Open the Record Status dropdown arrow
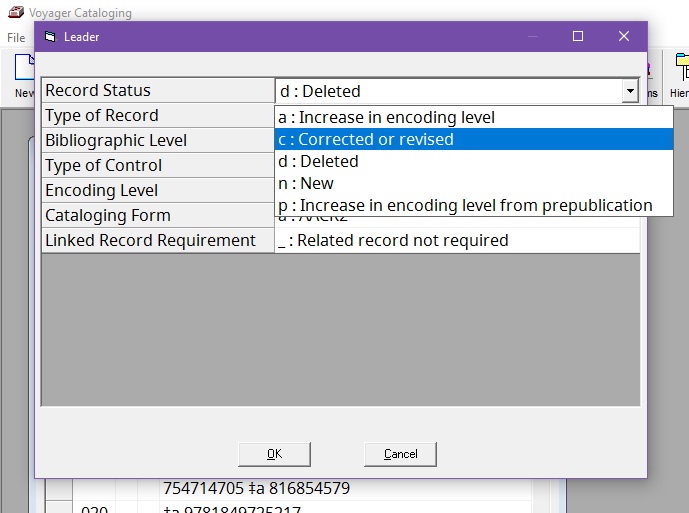This screenshot has width=689, height=513. (630, 91)
